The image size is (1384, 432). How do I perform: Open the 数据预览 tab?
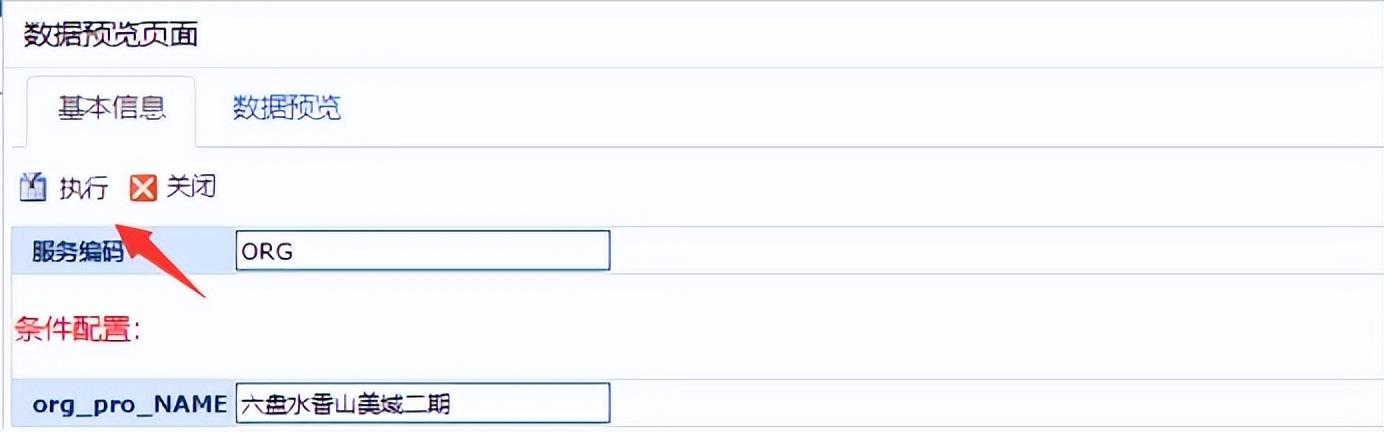[287, 108]
